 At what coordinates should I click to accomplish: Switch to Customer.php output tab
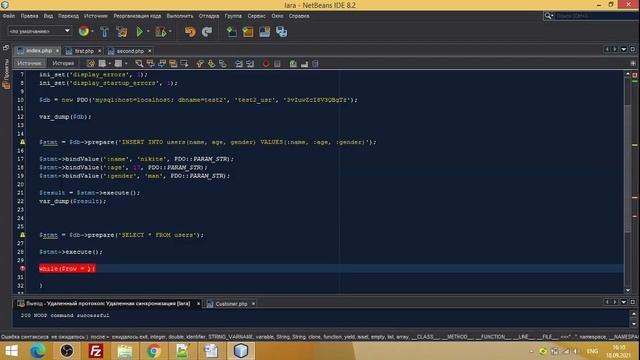[231, 304]
